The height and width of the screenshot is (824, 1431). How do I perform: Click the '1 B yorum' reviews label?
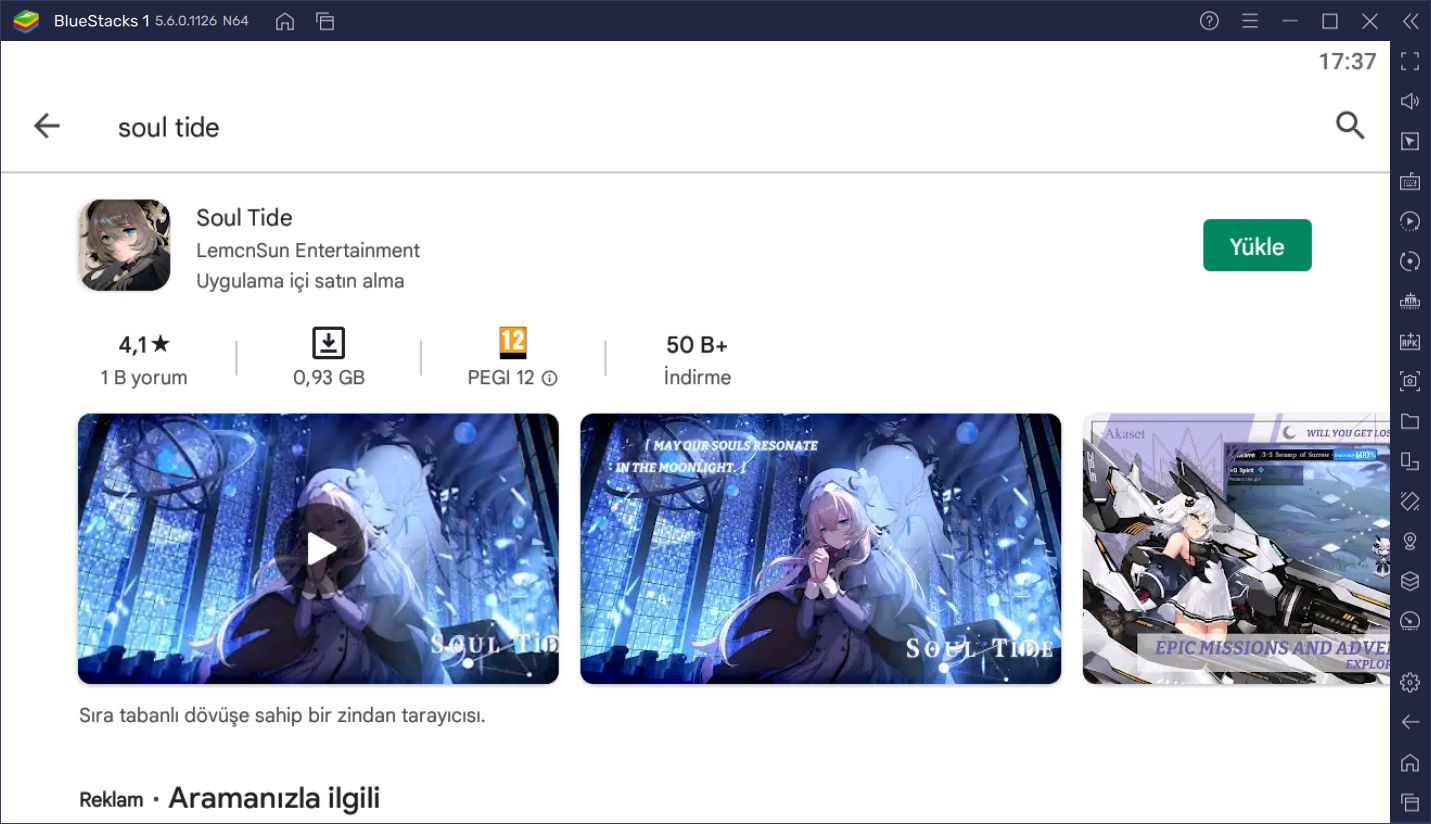144,378
